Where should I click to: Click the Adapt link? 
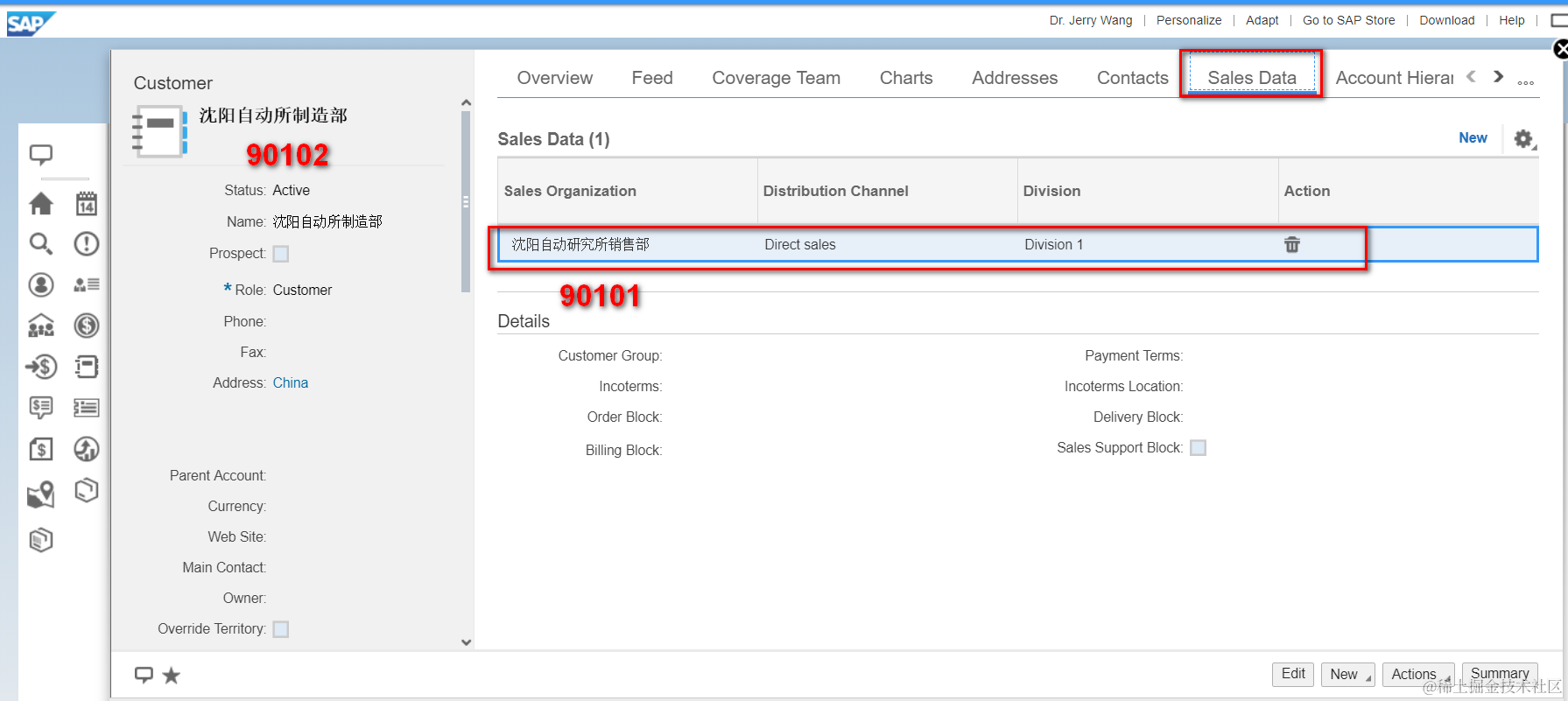[x=1262, y=20]
